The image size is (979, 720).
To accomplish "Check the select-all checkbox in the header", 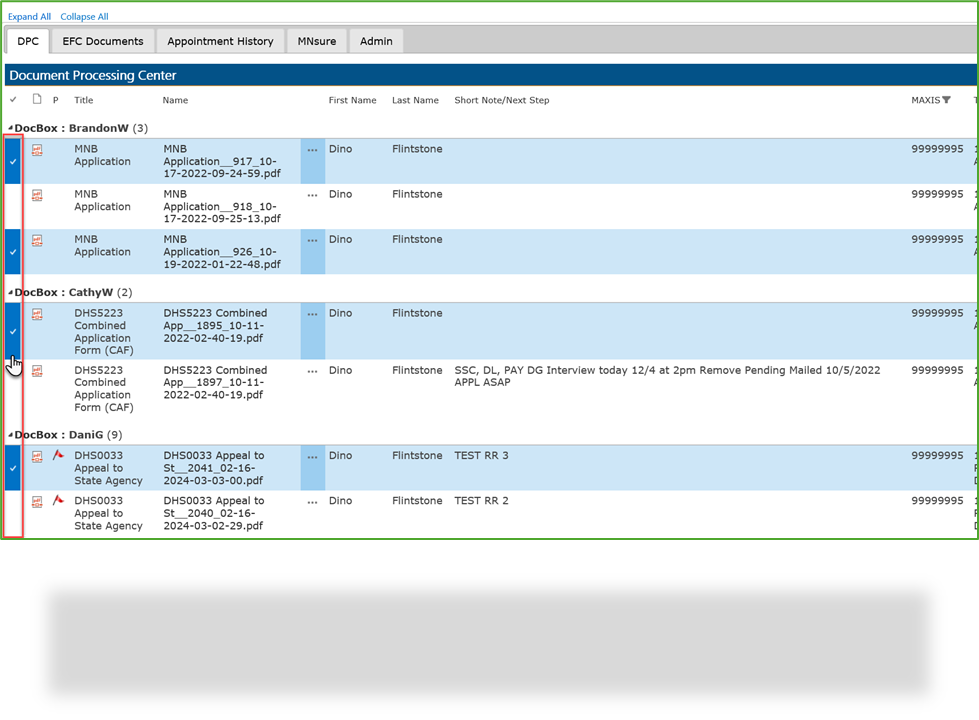I will point(12,100).
